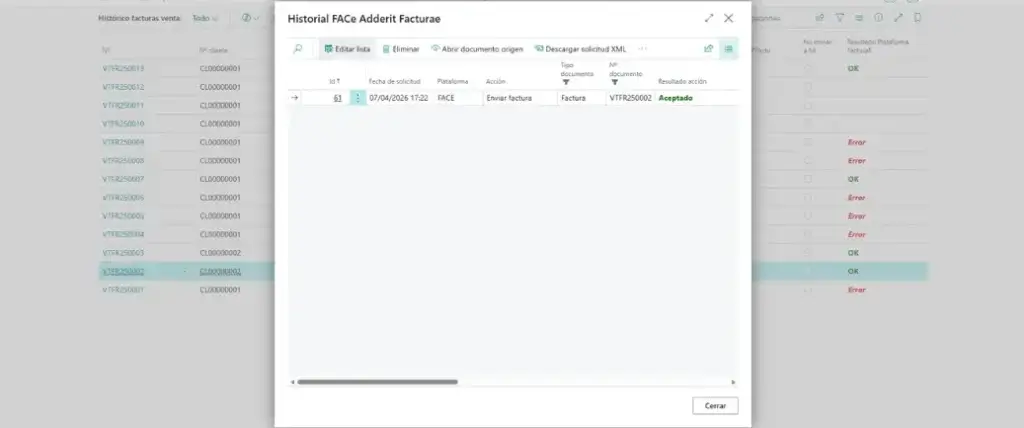
Task: Open the more actions ellipsis in toolbar
Action: click(x=642, y=48)
